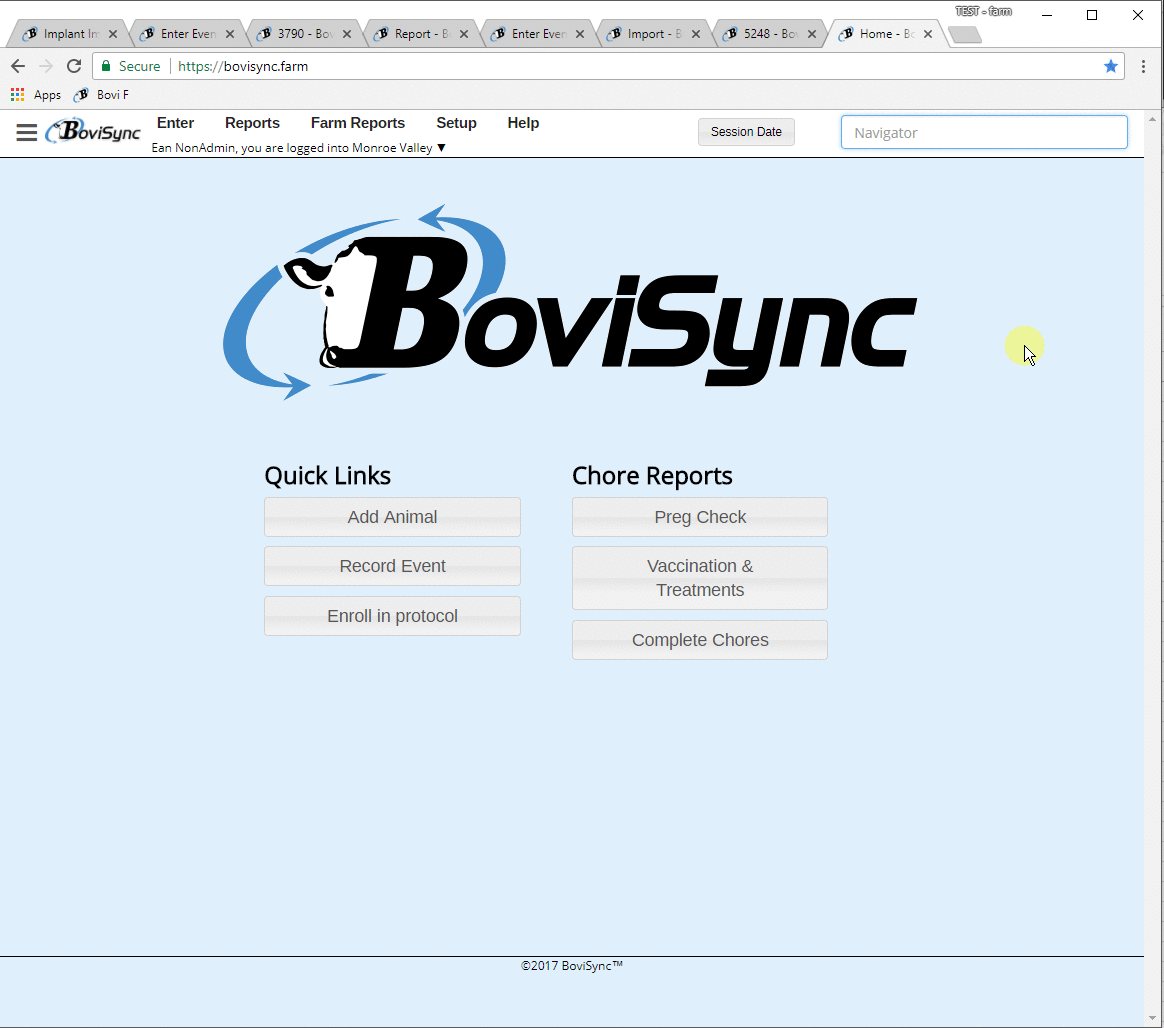The height and width of the screenshot is (1028, 1164).
Task: Click the browser forward arrow
Action: pyautogui.click(x=46, y=66)
